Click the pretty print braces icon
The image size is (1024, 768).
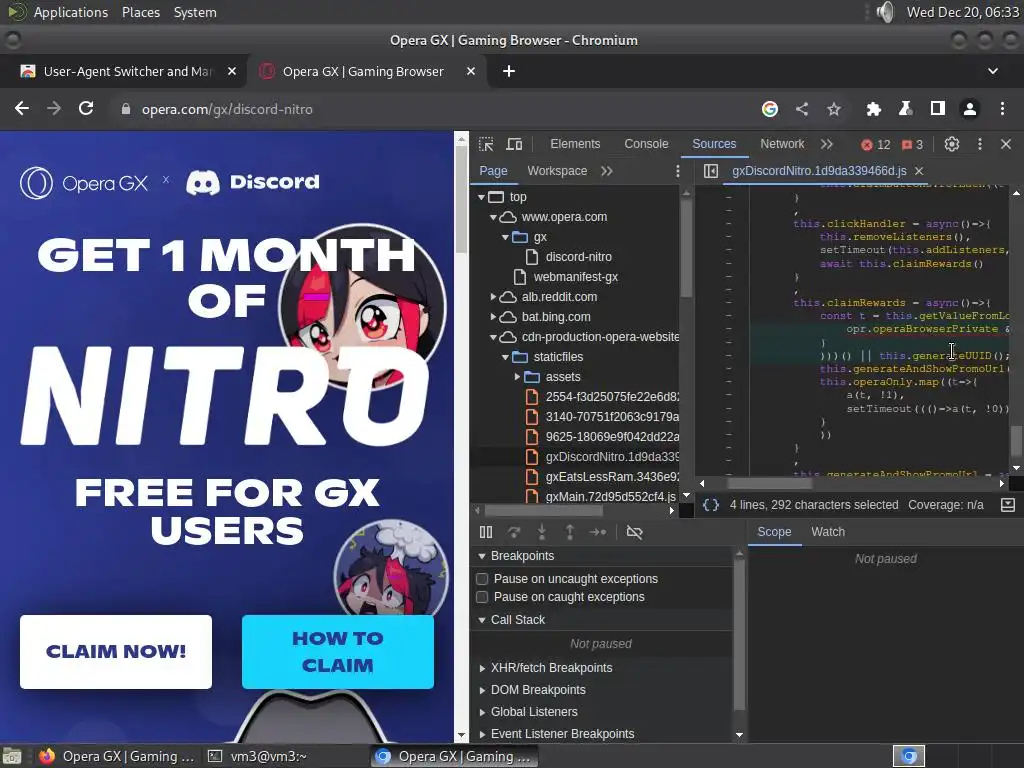coord(711,505)
